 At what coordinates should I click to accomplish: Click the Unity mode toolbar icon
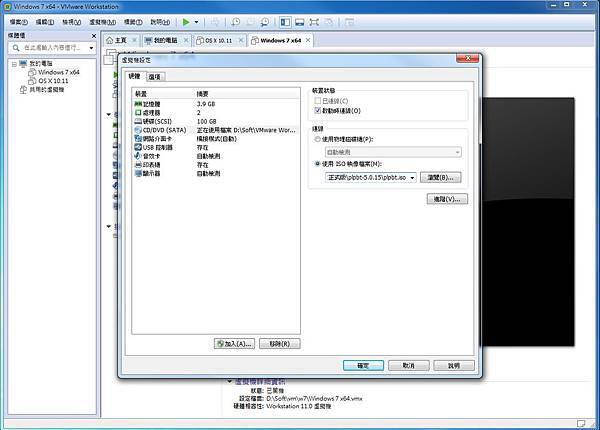329,22
